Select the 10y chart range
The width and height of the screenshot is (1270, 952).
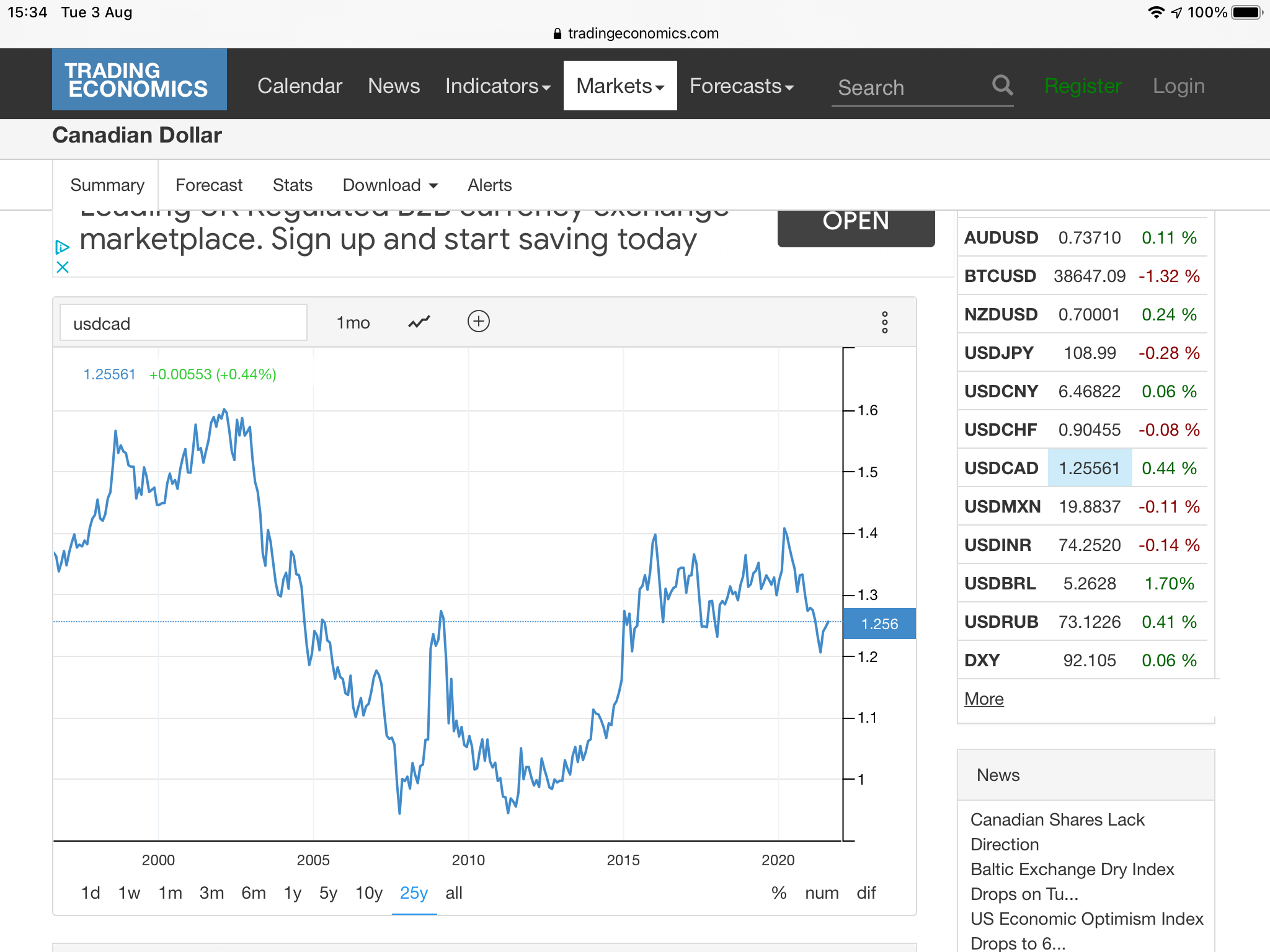368,892
